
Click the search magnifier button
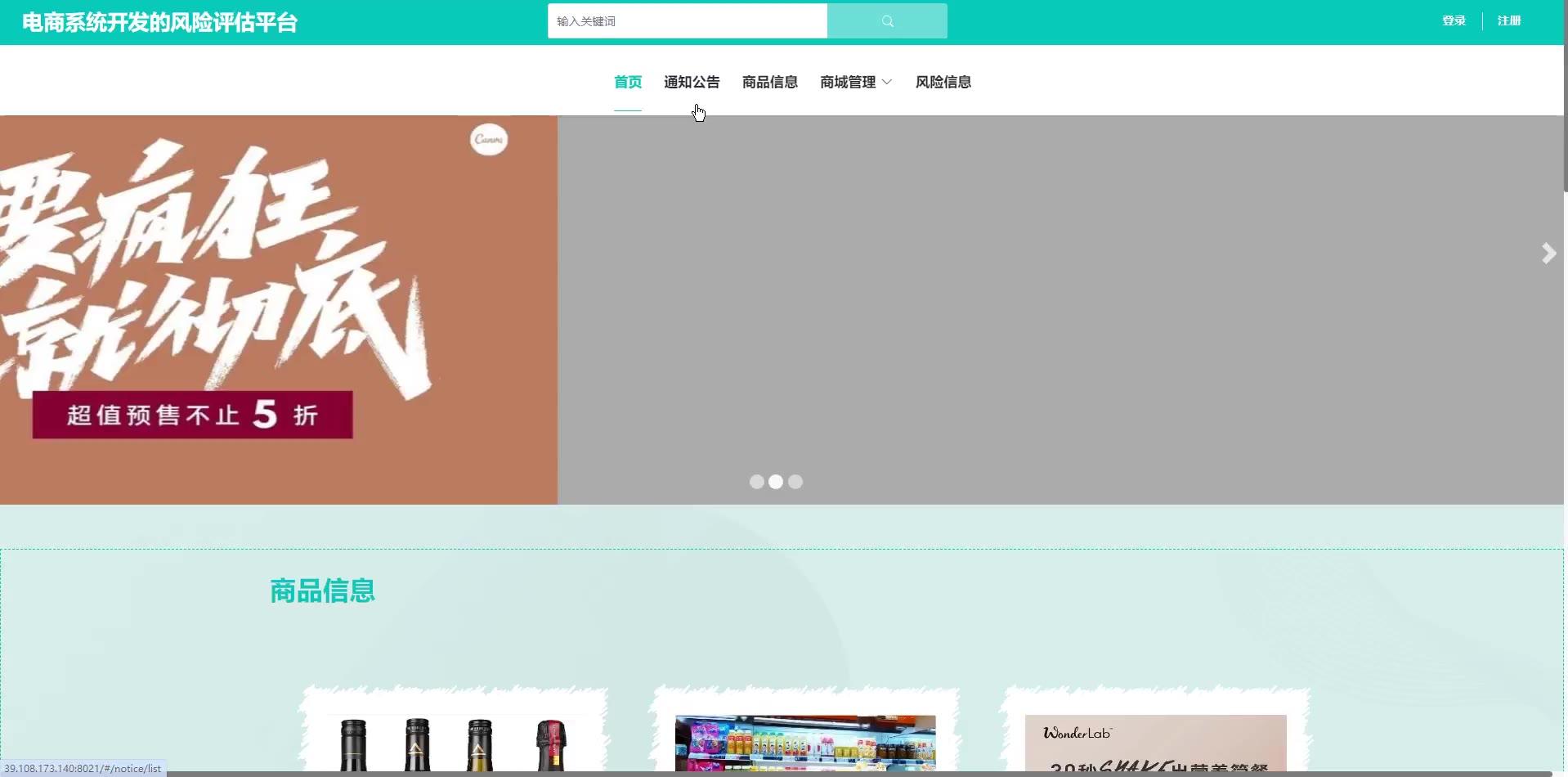click(x=887, y=21)
